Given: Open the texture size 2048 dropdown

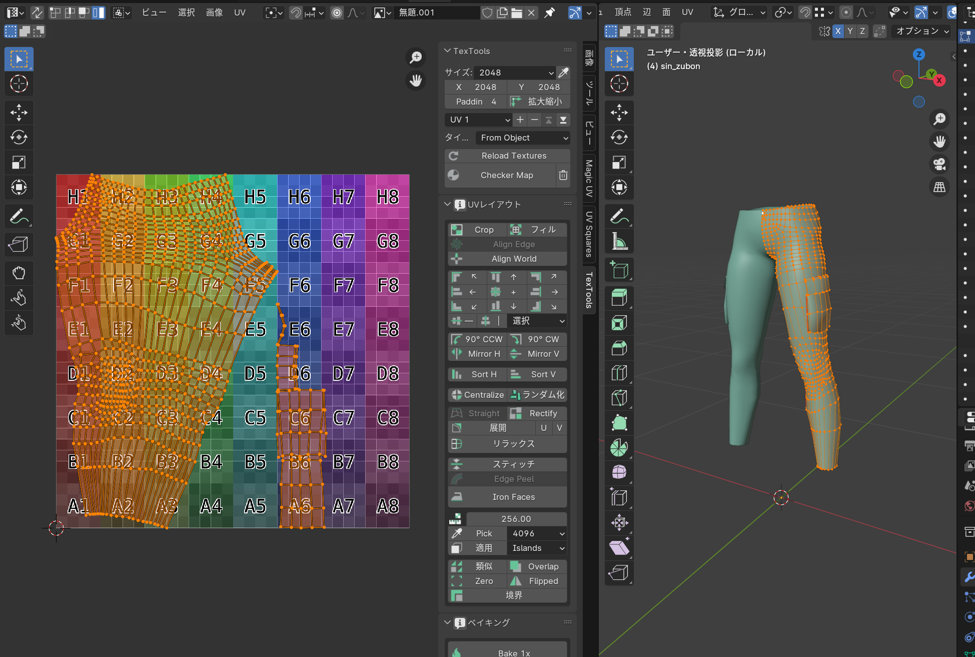Looking at the screenshot, I should [515, 73].
